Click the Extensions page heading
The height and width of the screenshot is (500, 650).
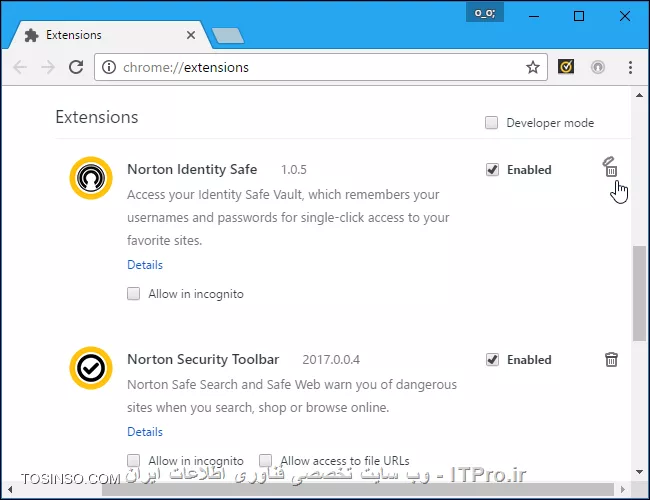pos(97,117)
